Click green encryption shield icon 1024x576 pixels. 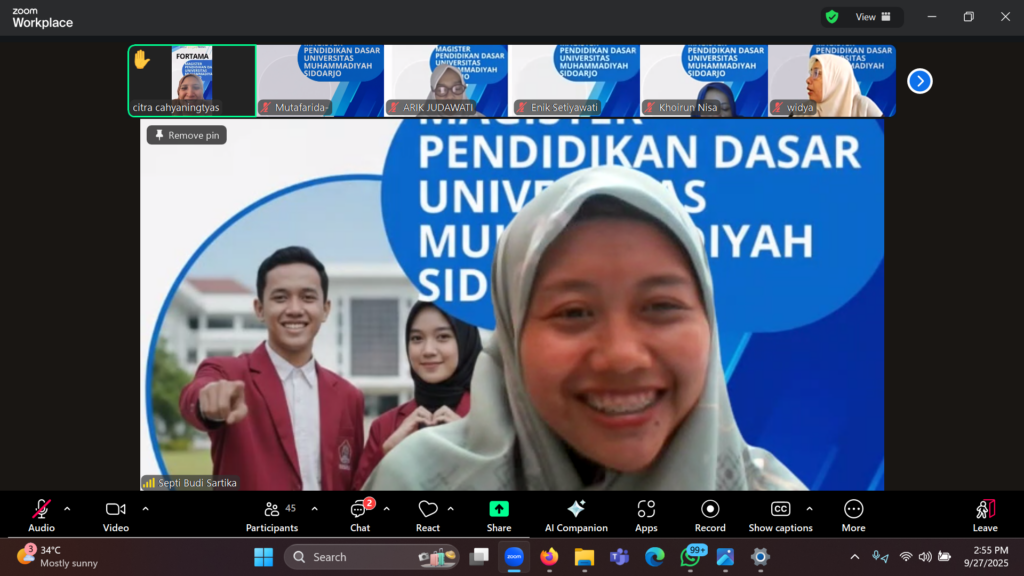pos(832,17)
